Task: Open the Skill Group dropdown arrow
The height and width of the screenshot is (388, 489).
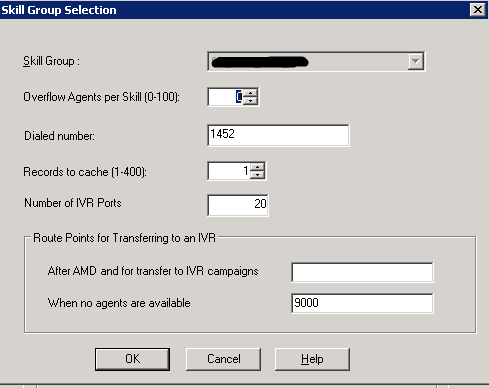Action: click(x=415, y=61)
